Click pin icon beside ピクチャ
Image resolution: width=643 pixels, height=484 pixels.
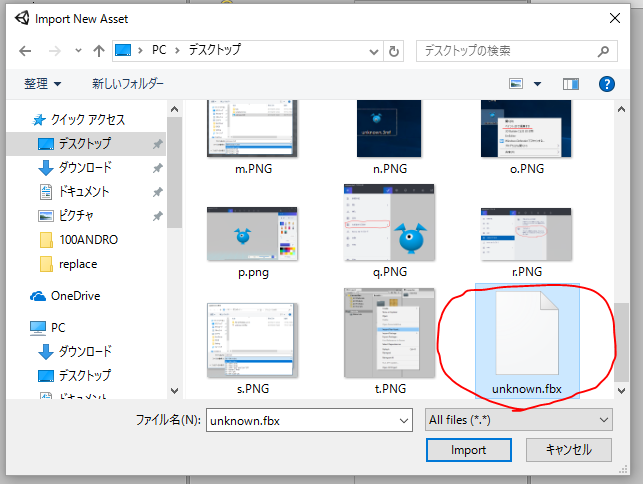[x=158, y=216]
